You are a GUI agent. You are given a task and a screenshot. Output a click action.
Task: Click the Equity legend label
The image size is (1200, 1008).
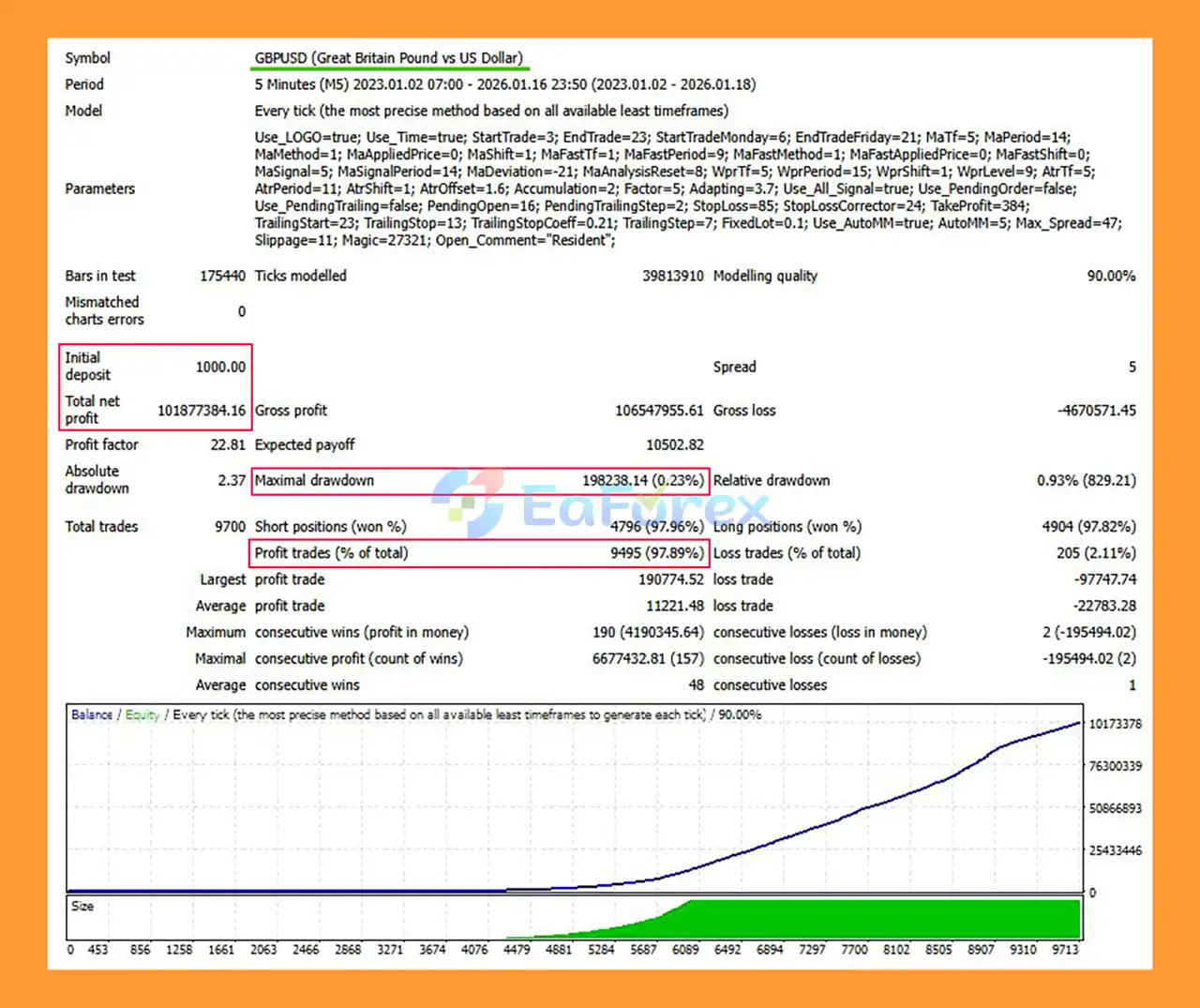click(142, 715)
